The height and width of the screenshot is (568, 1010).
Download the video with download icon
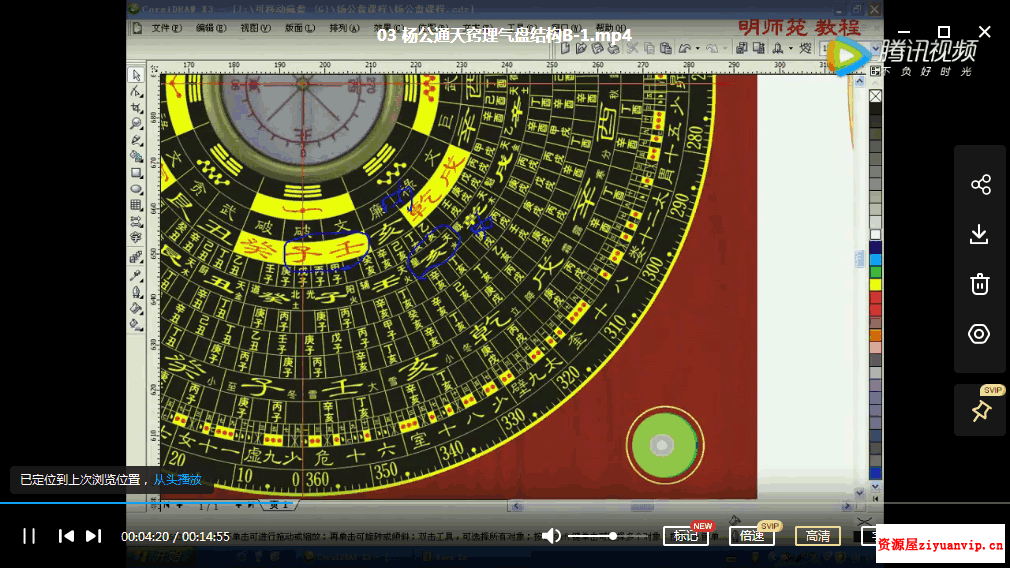[979, 234]
